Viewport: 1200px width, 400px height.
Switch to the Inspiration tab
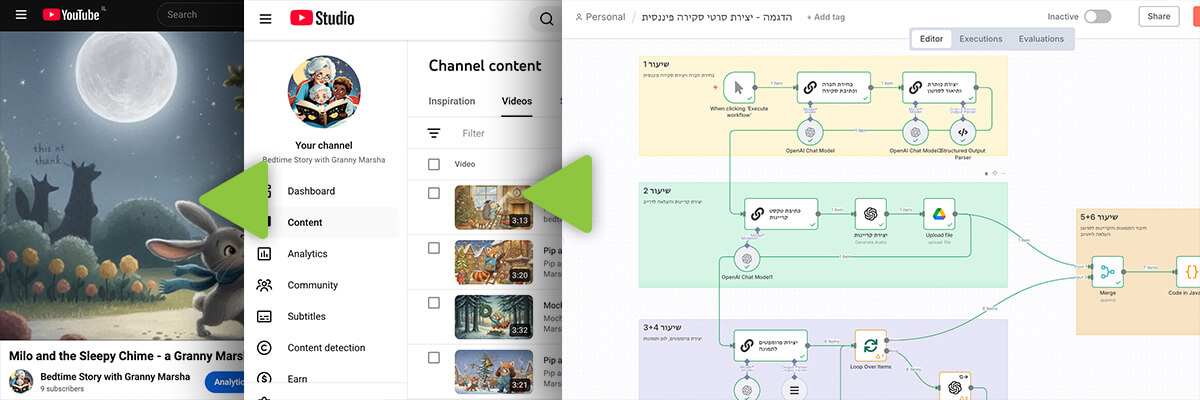point(452,101)
